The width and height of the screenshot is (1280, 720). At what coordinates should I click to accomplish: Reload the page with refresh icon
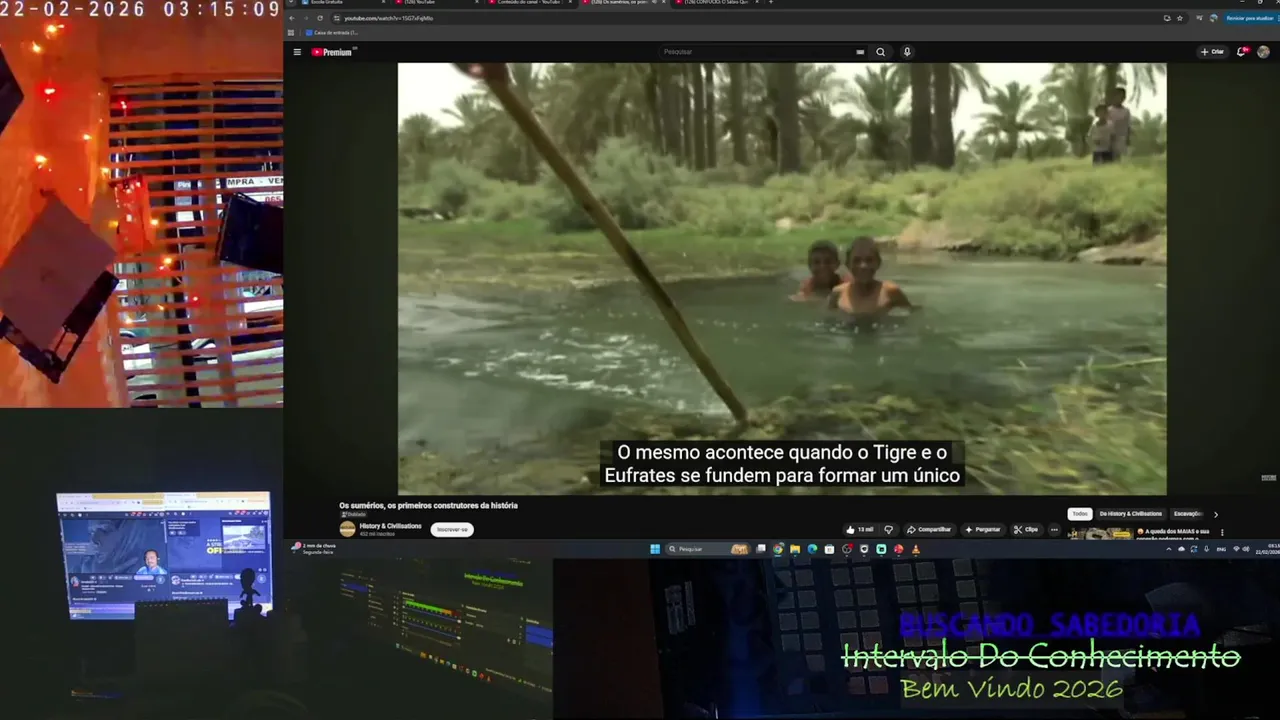320,18
